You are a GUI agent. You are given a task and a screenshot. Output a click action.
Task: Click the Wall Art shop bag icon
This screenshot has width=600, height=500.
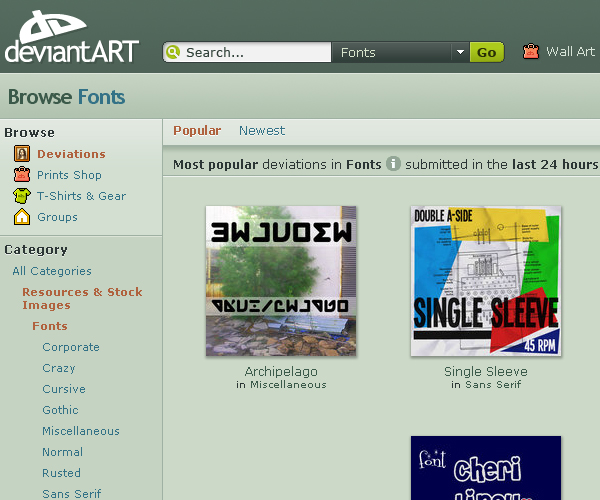coord(531,51)
